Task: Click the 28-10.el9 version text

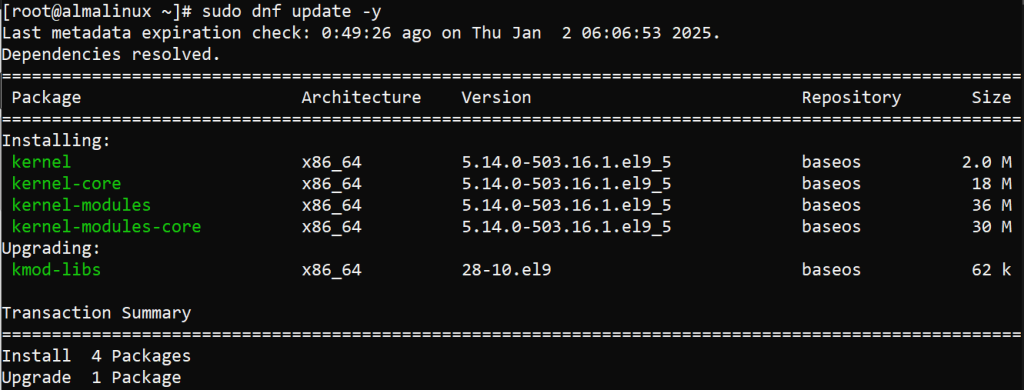Action: click(506, 269)
